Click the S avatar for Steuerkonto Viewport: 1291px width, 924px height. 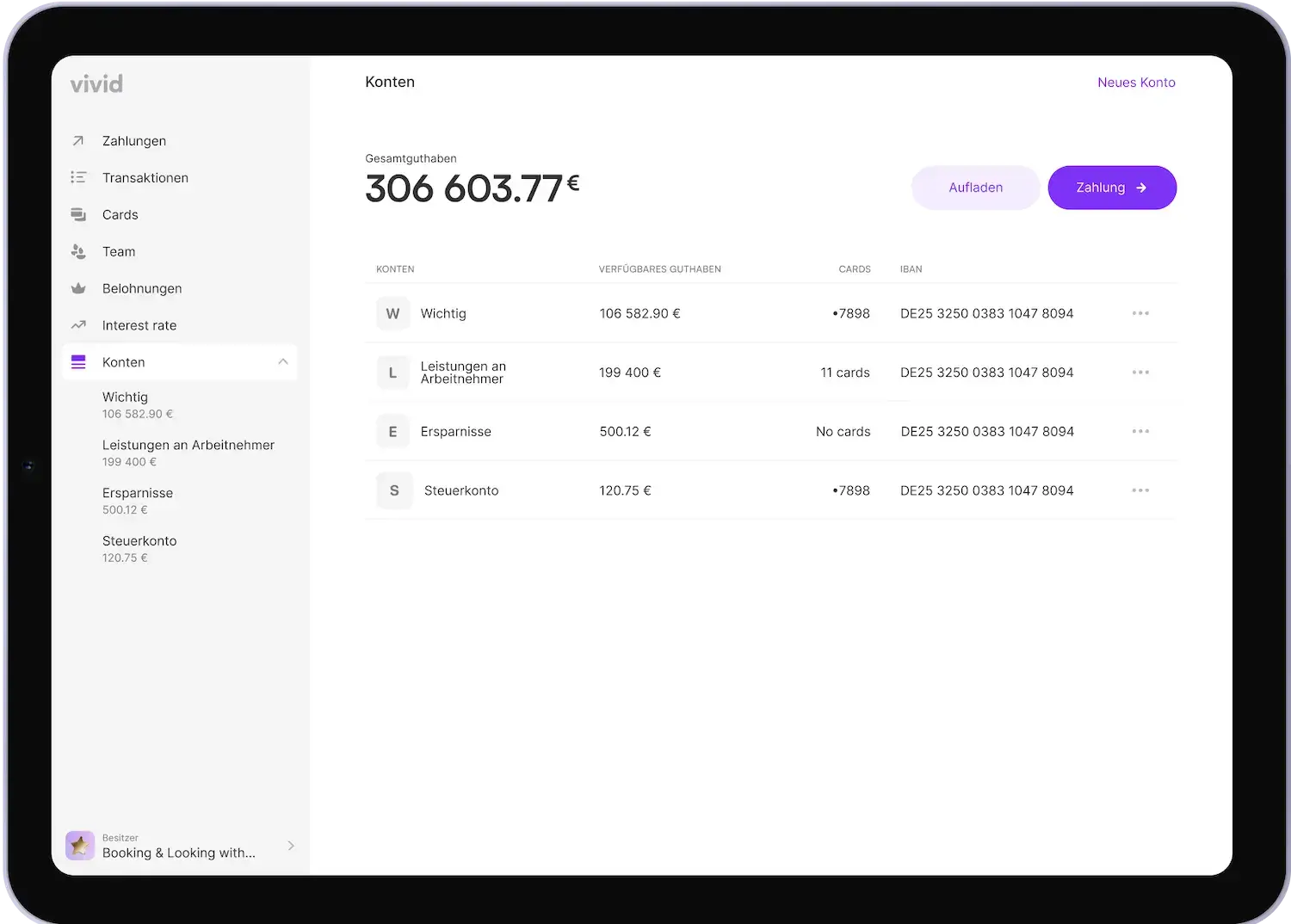(x=394, y=490)
